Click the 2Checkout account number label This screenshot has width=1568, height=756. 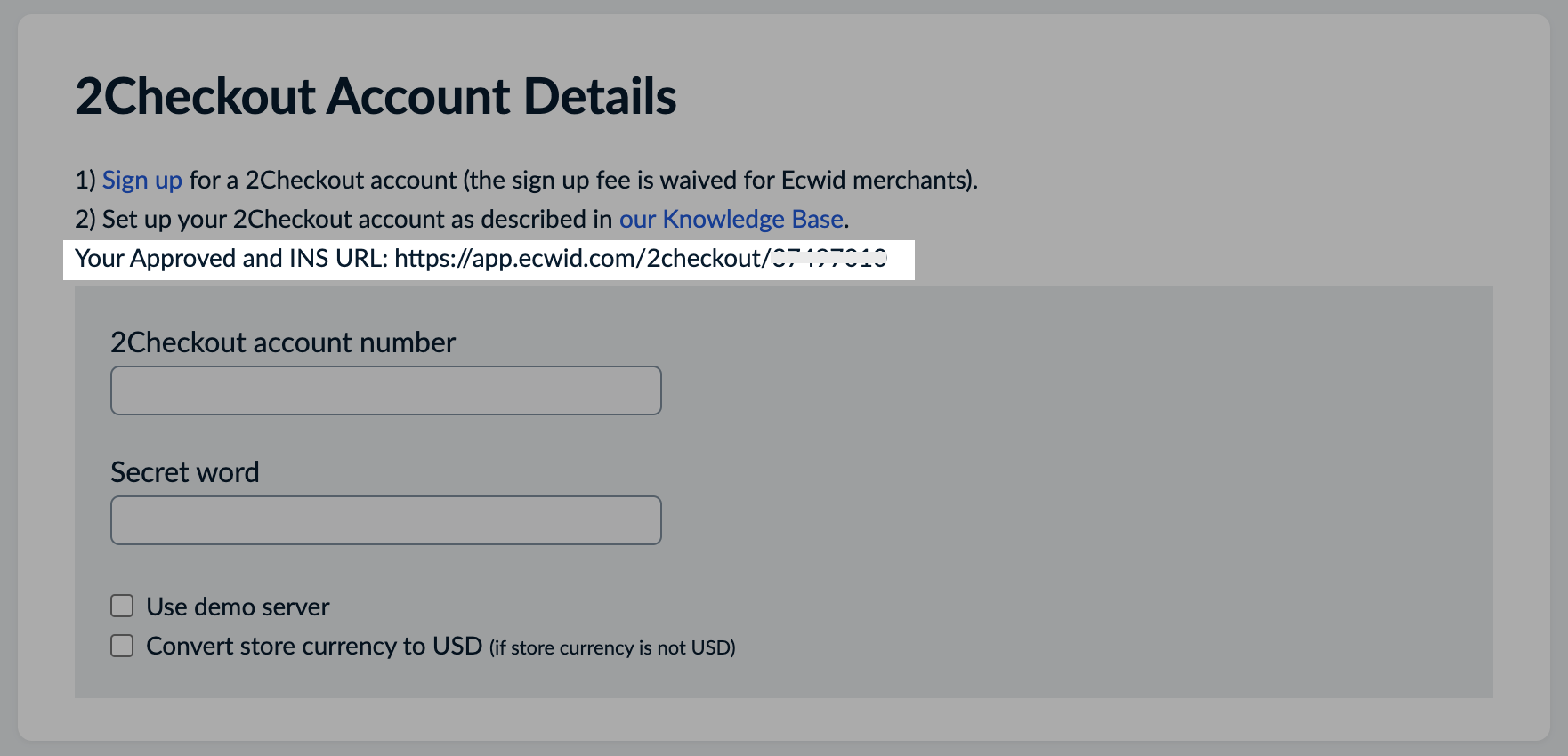tap(282, 342)
